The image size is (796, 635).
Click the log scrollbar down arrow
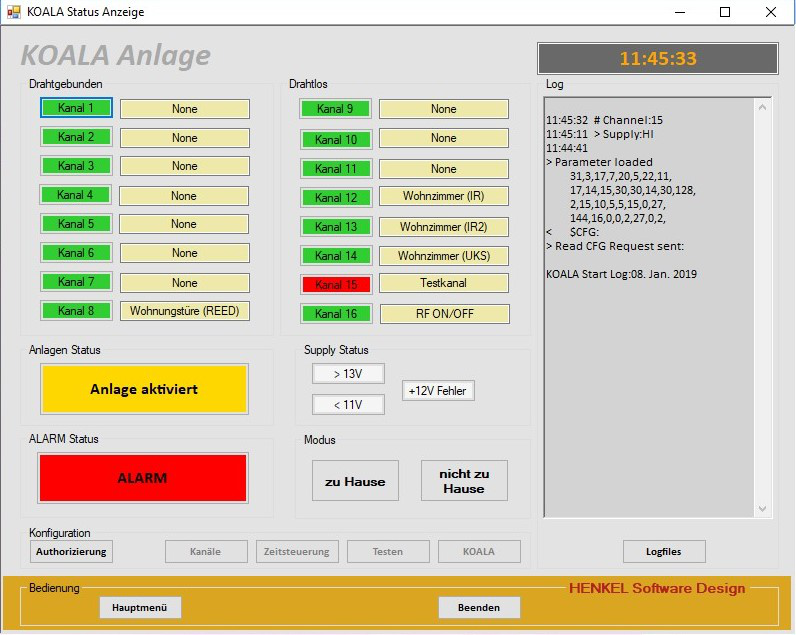763,509
